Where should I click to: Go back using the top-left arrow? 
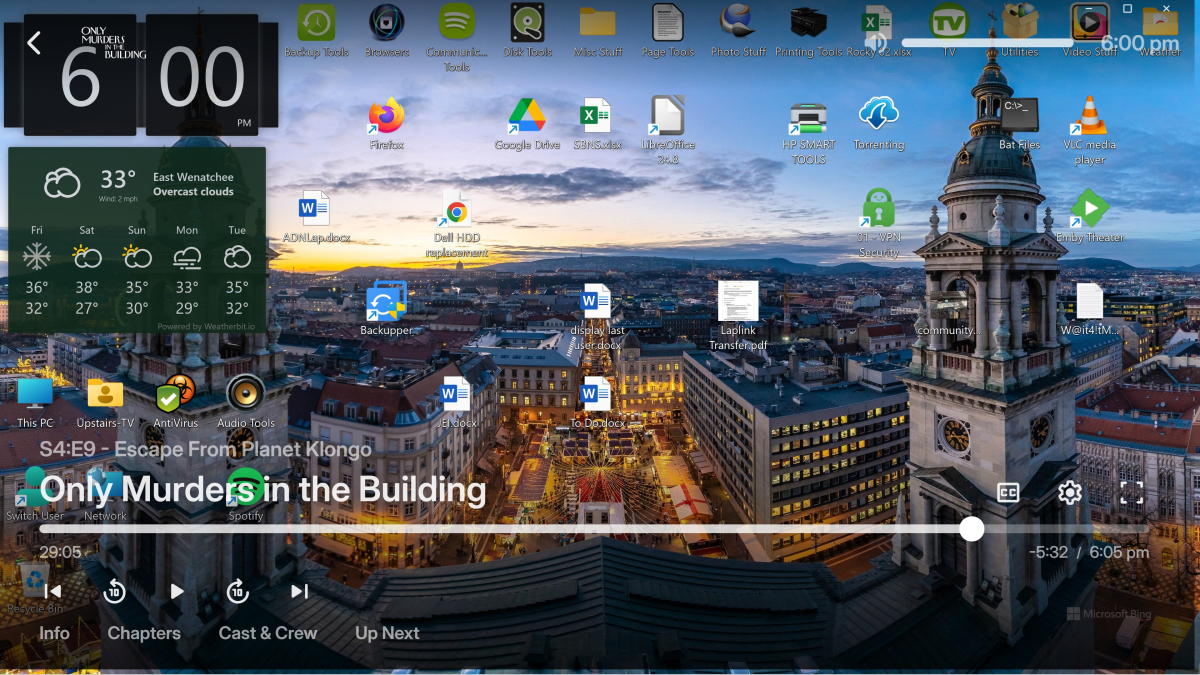[x=34, y=43]
